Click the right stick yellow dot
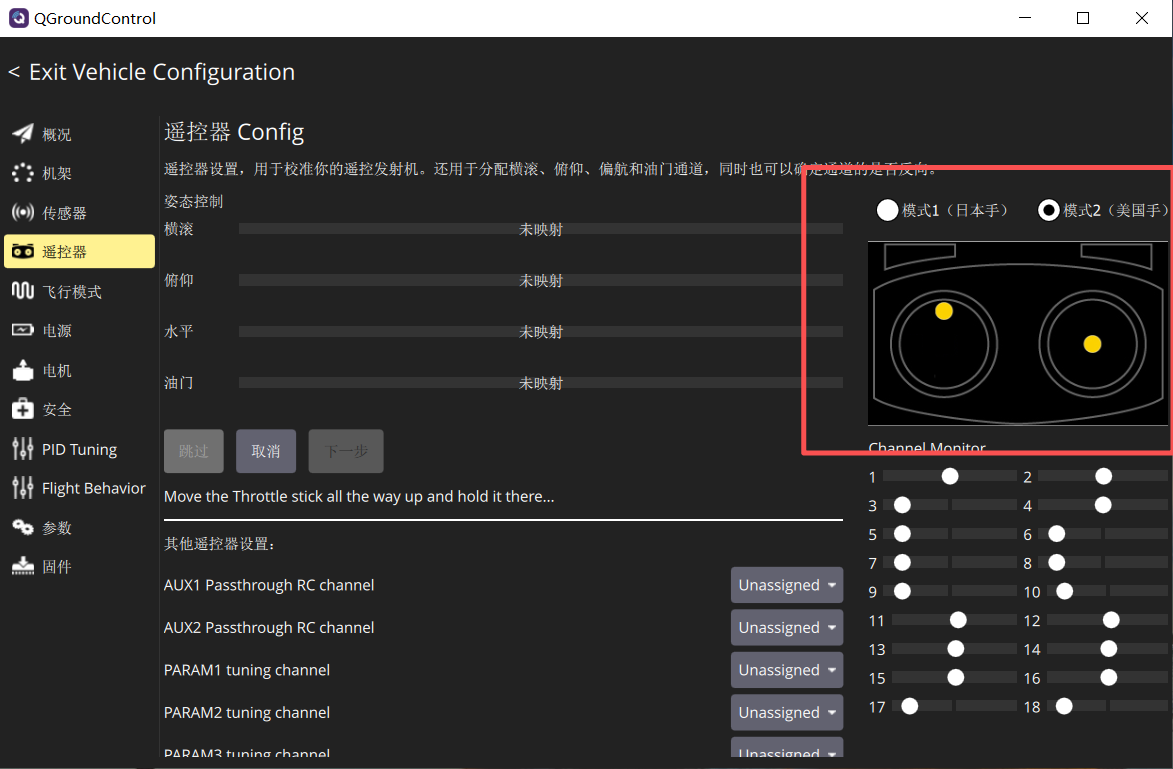The width and height of the screenshot is (1173, 769). 1092,344
